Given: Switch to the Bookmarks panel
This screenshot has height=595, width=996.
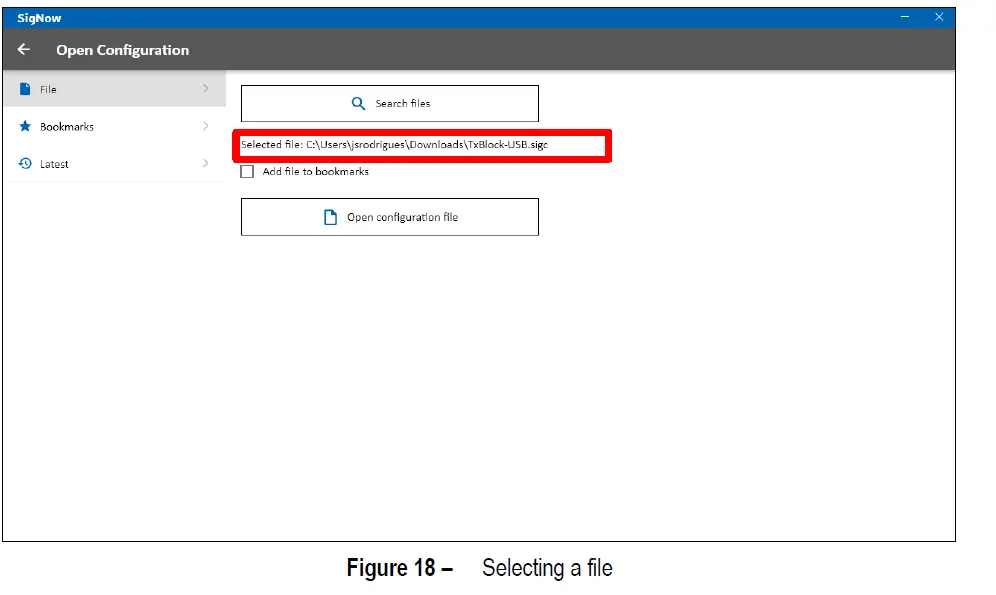Looking at the screenshot, I should pos(100,126).
